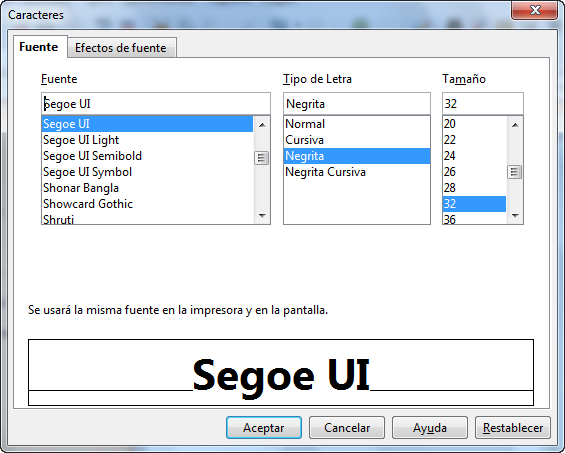Click the Restablecer button
Screen dimensions: 565x453
click(513, 428)
